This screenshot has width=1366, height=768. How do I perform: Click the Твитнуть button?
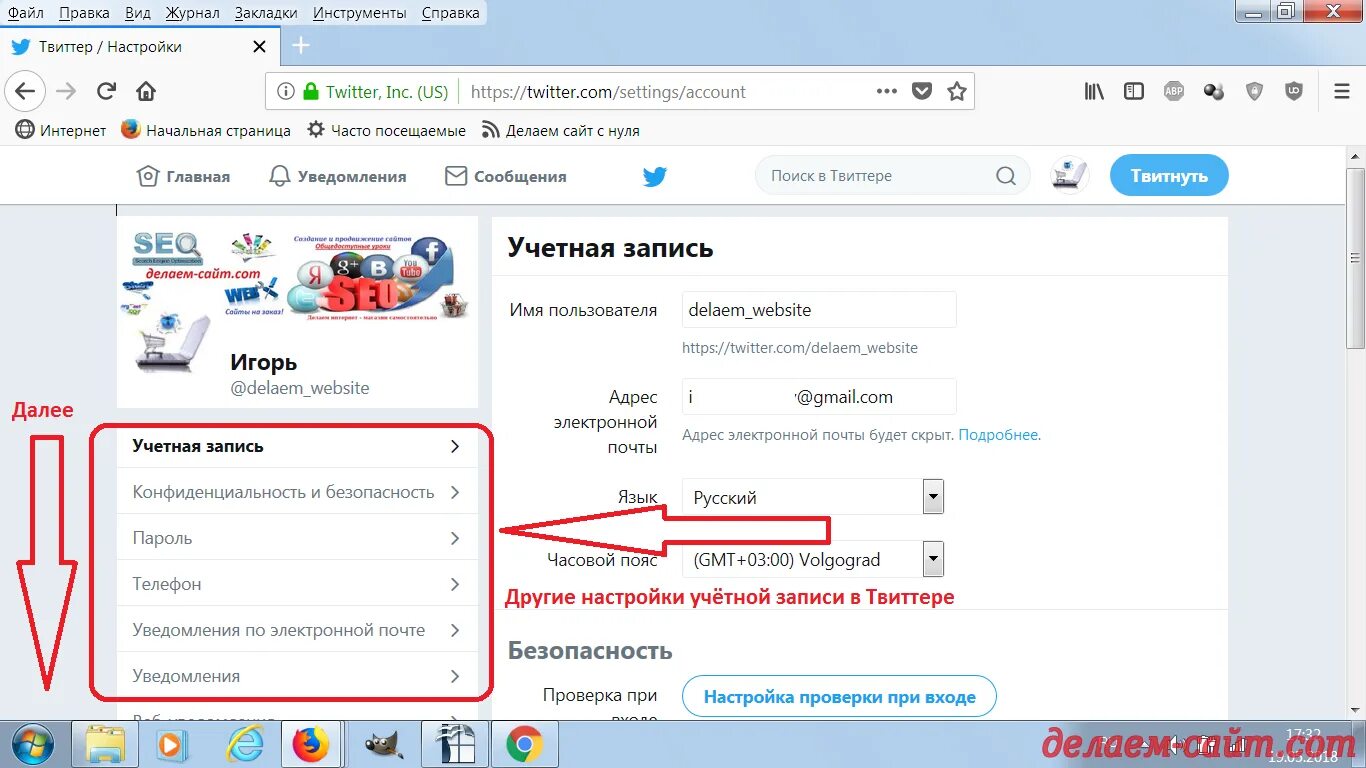coord(1169,176)
